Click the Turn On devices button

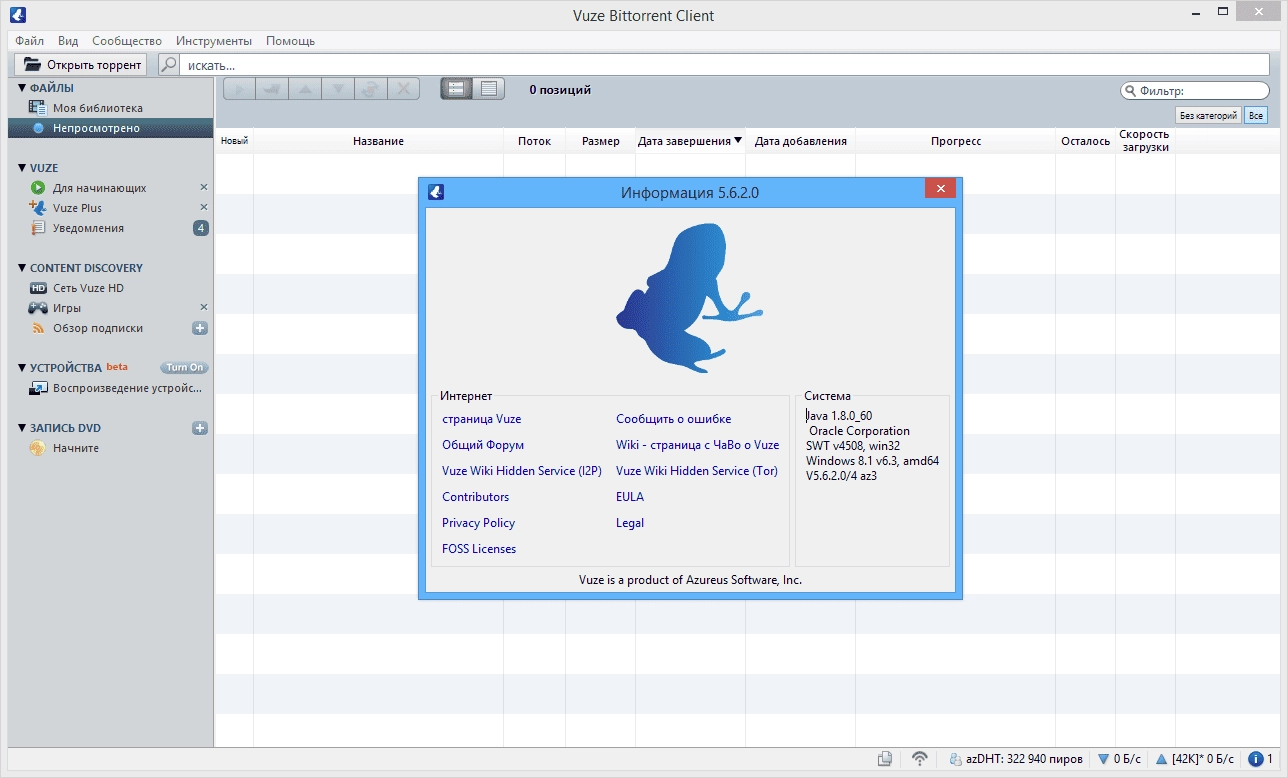185,367
